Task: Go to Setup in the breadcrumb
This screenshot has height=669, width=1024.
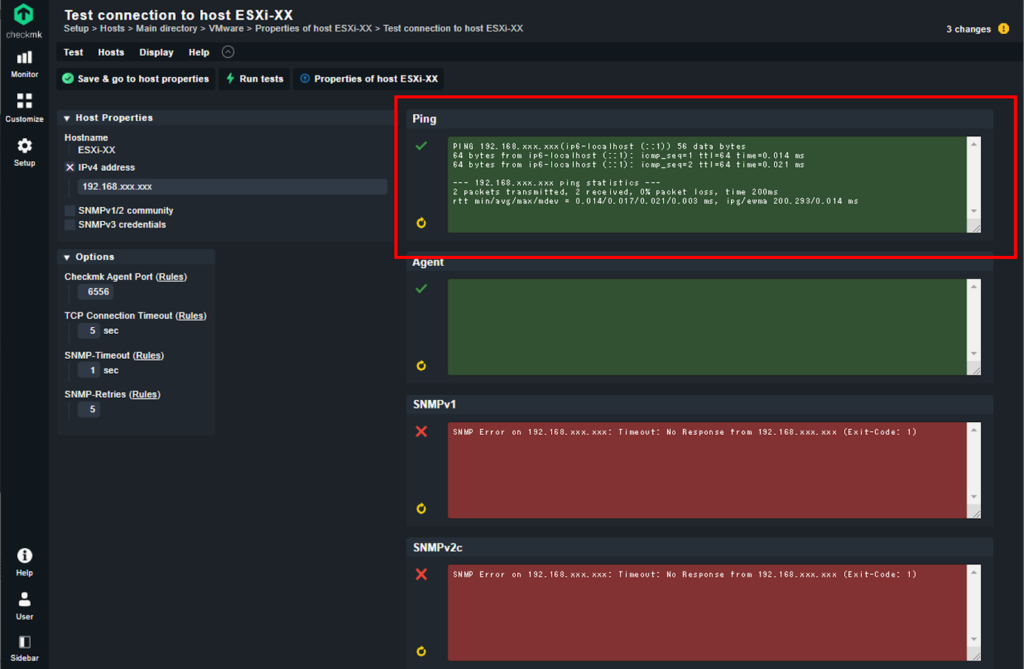Action: coord(76,28)
